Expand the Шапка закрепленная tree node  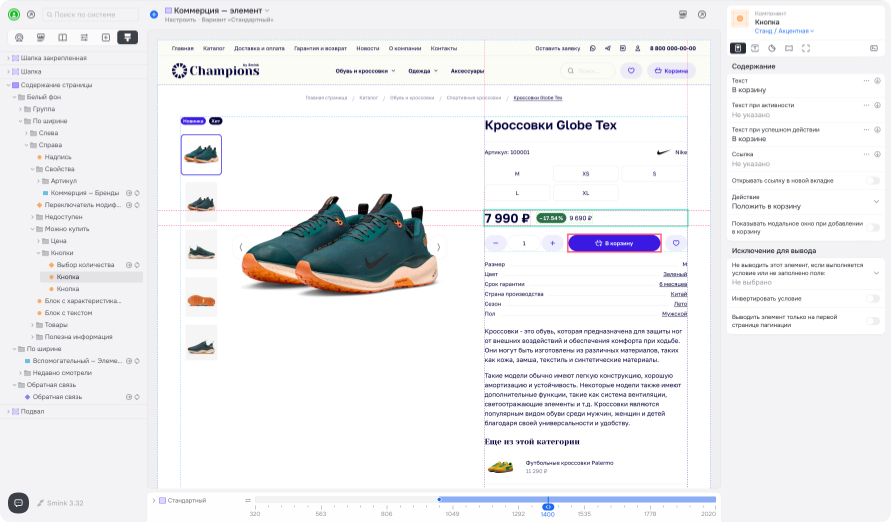tap(9, 58)
